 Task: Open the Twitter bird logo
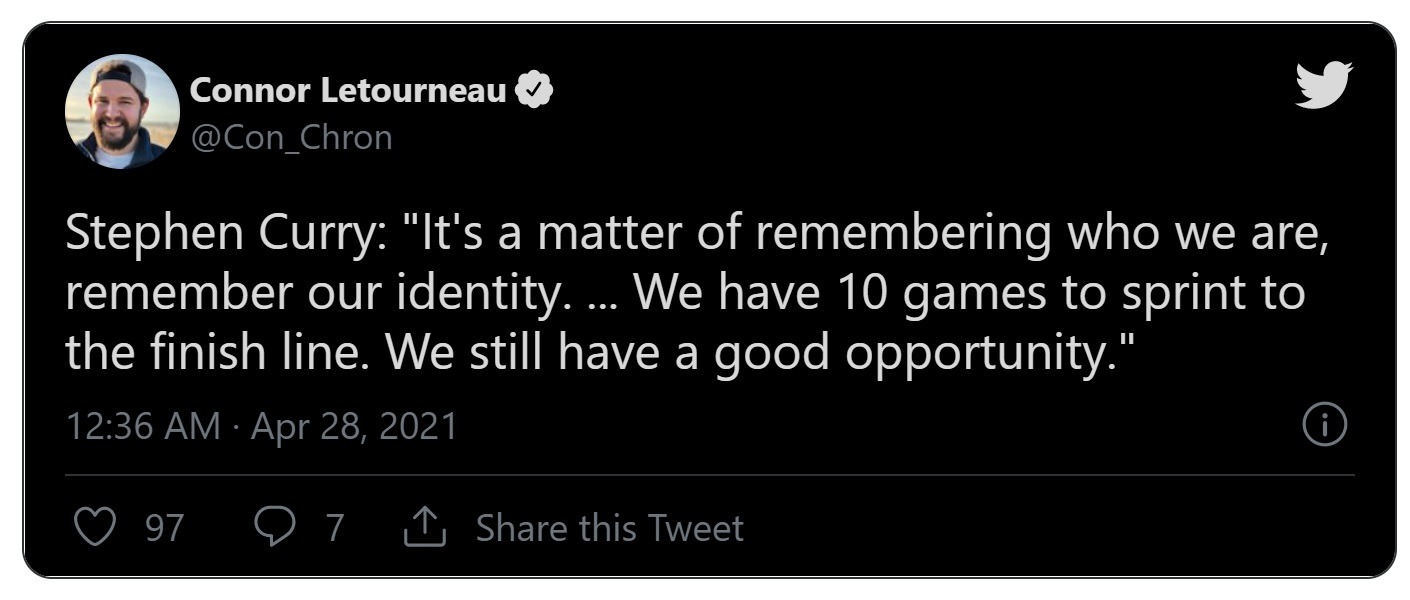1323,84
